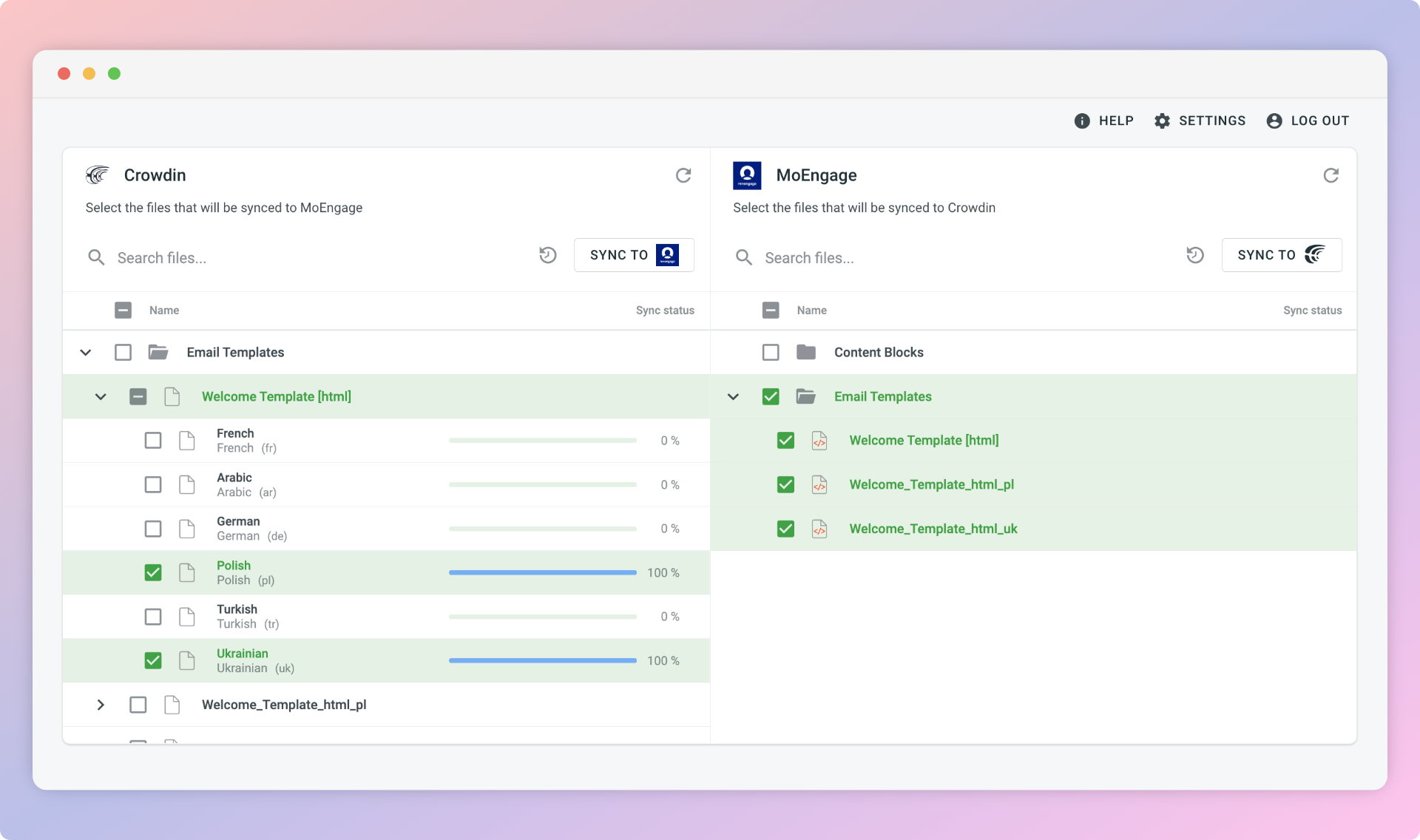Click the Content Blocks folder name
1420x840 pixels.
coord(879,352)
